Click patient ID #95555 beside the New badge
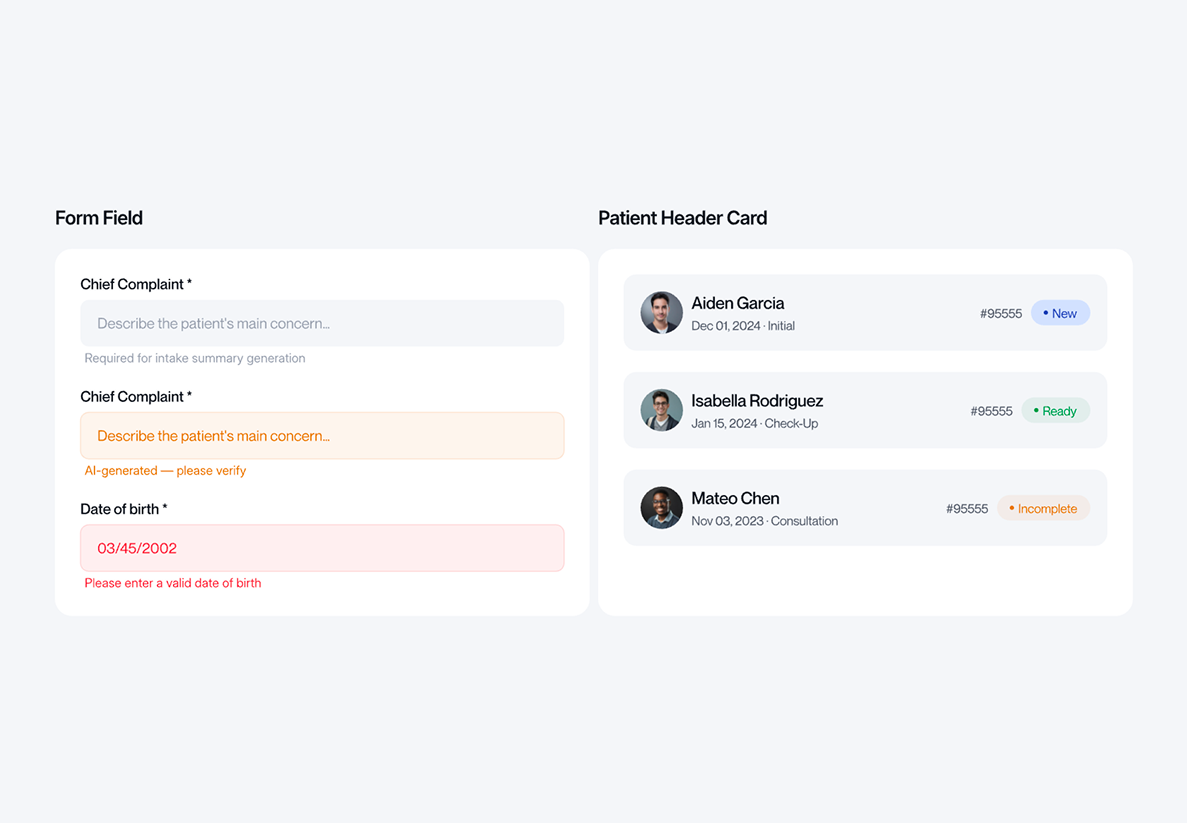The image size is (1187, 823). 1001,313
